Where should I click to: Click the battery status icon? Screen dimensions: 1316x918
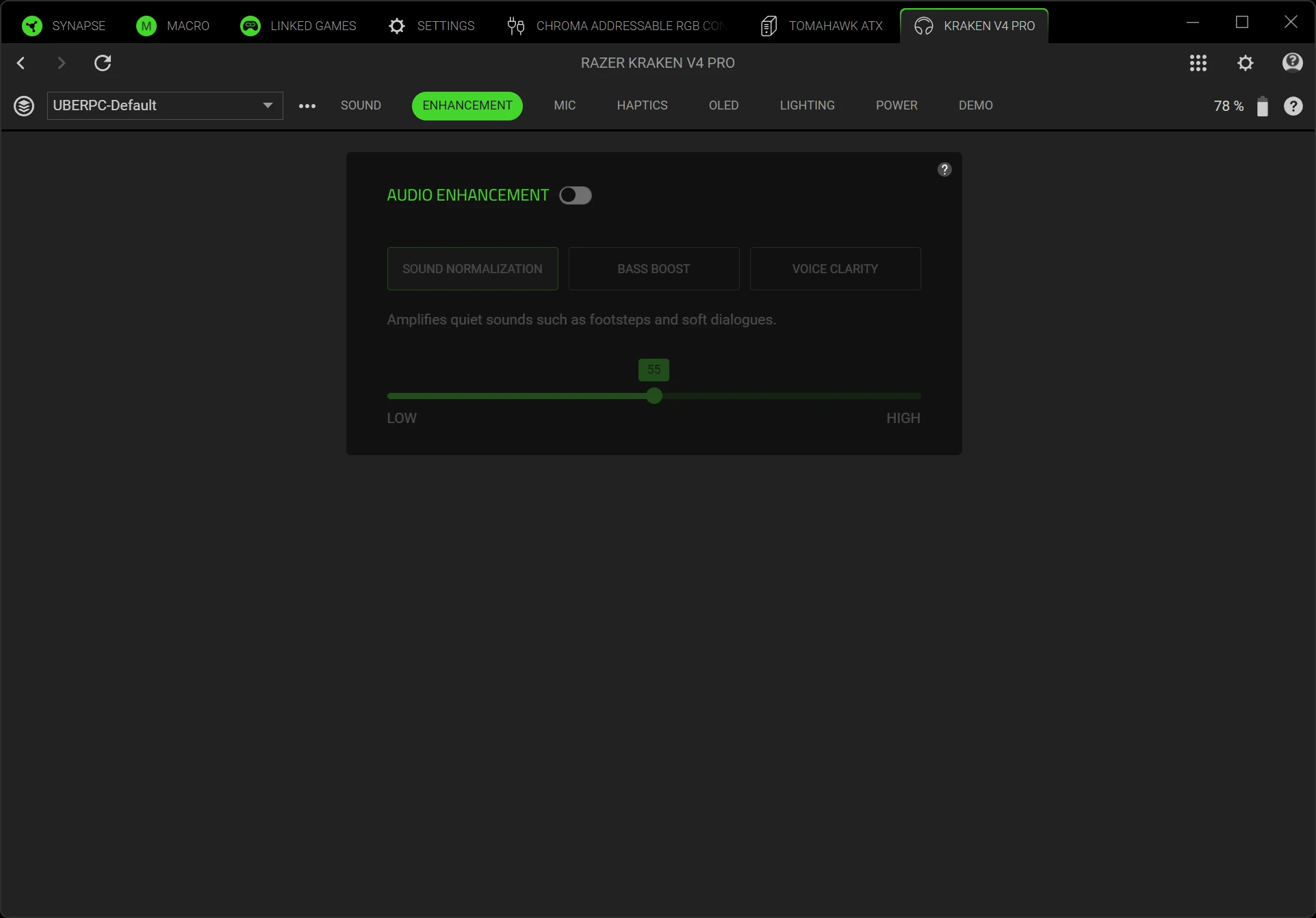[1263, 106]
